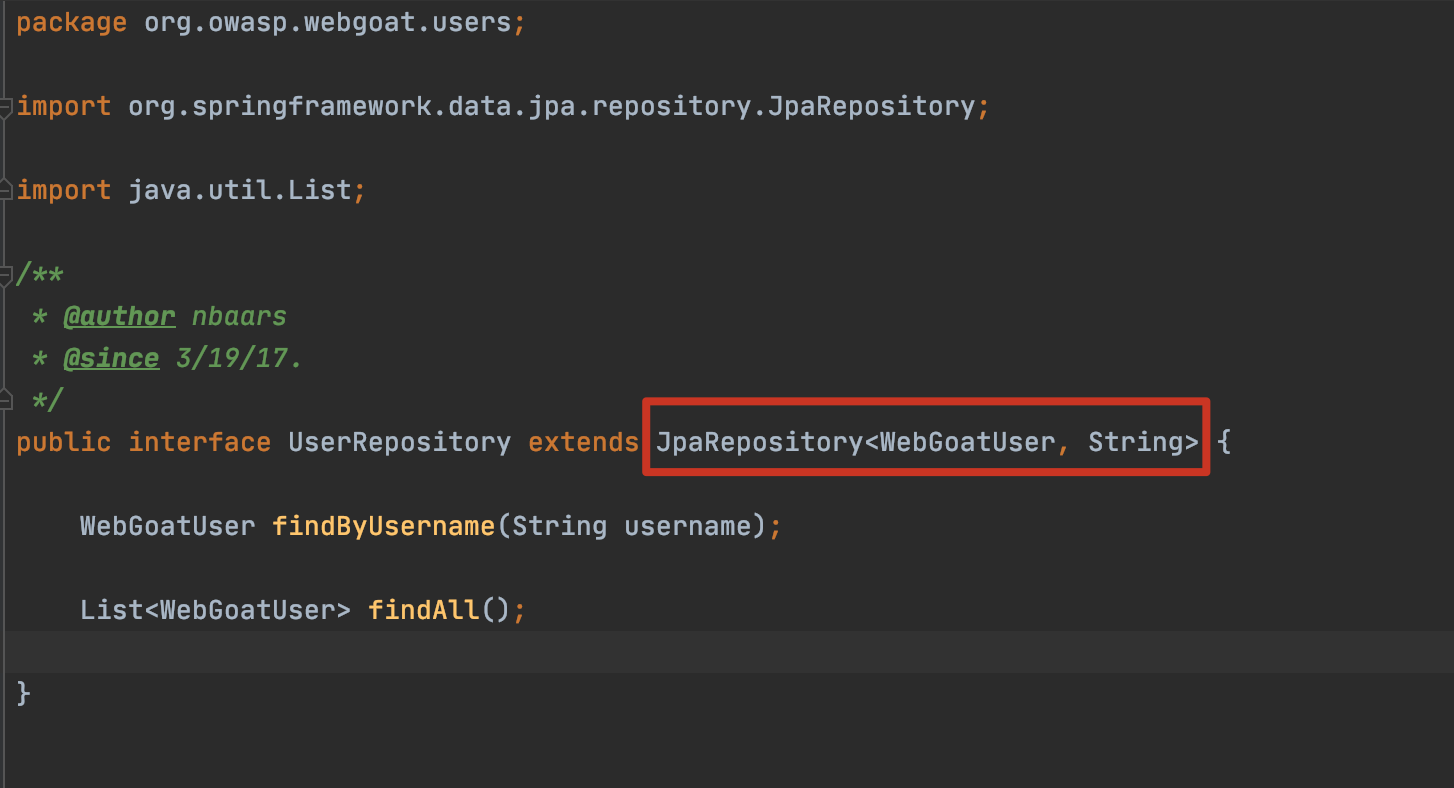Image resolution: width=1454 pixels, height=788 pixels.
Task: Click JpaRepository in the extends clause
Action: 758,442
